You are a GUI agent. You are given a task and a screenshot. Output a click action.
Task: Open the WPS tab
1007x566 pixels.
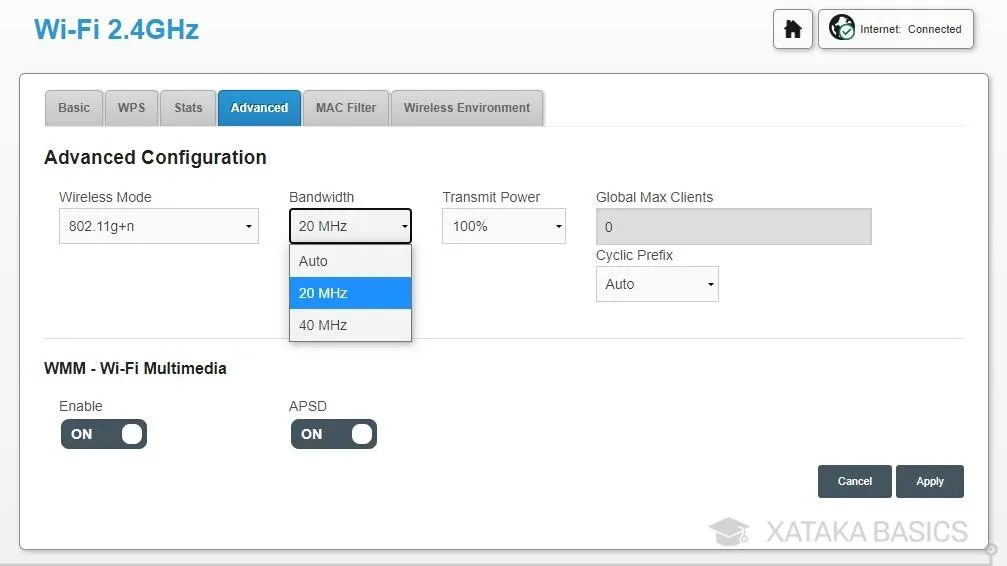(132, 108)
